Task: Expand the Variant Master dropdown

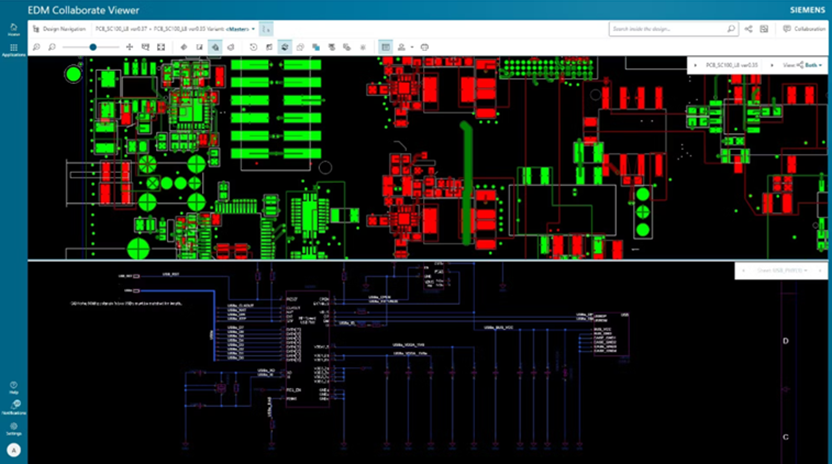Action: coord(253,30)
